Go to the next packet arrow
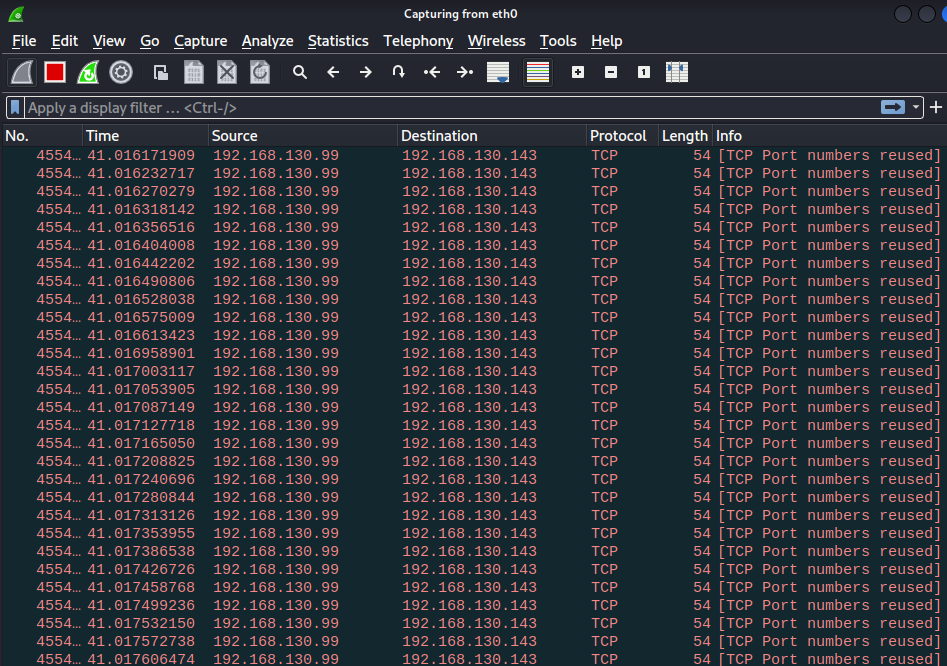This screenshot has width=947, height=666. (366, 72)
